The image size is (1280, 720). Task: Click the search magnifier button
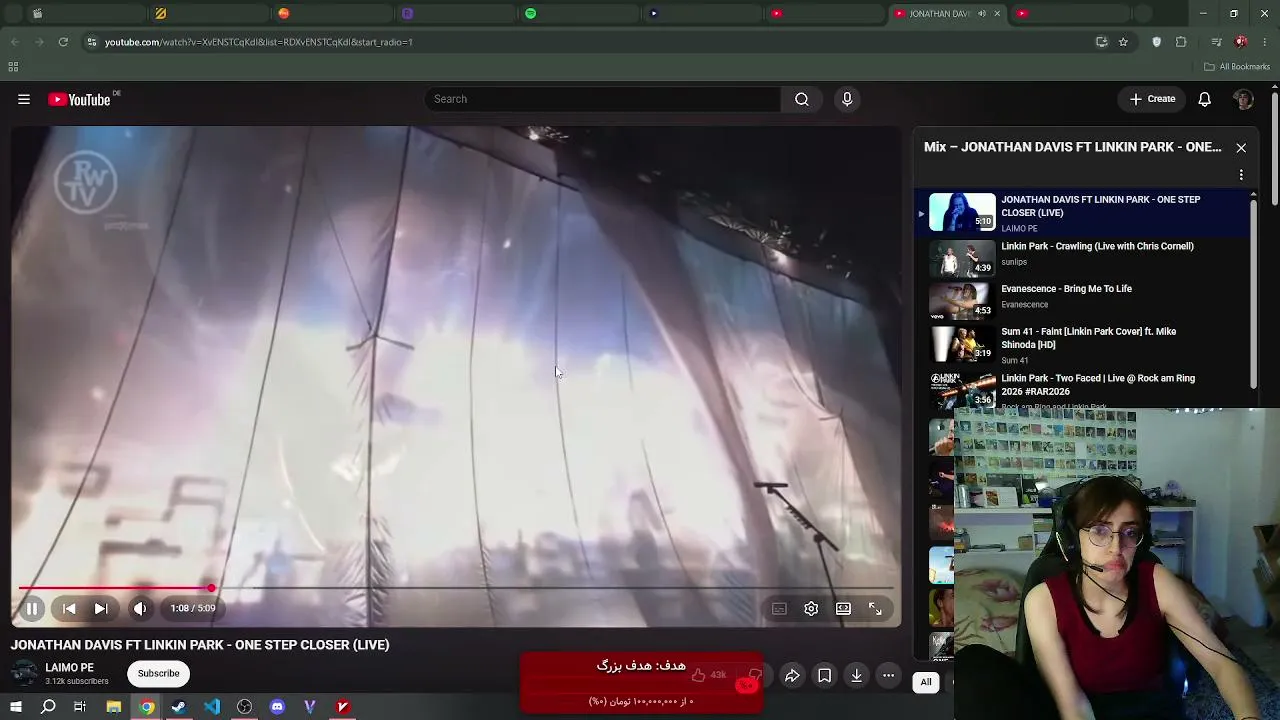tap(802, 99)
